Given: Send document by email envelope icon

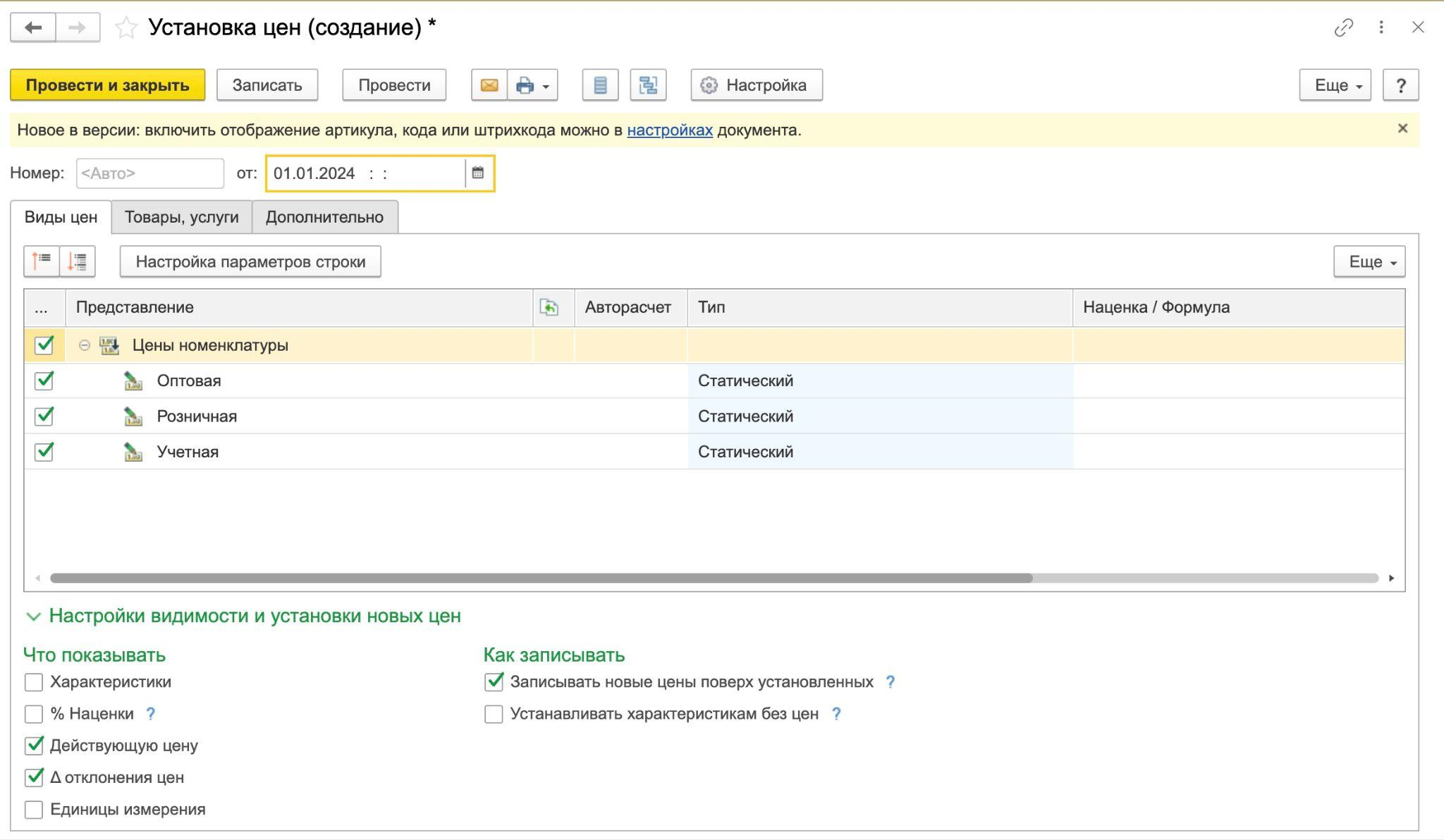Looking at the screenshot, I should tap(489, 85).
